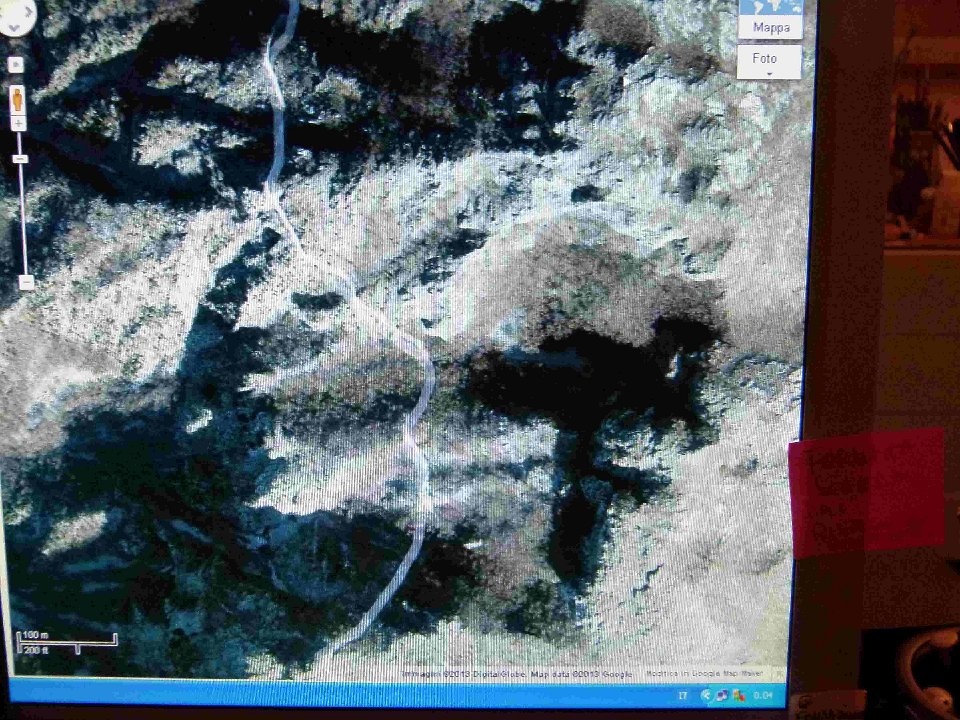The width and height of the screenshot is (960, 720).
Task: Click the taskbar clock showing 0.04
Action: pos(763,695)
